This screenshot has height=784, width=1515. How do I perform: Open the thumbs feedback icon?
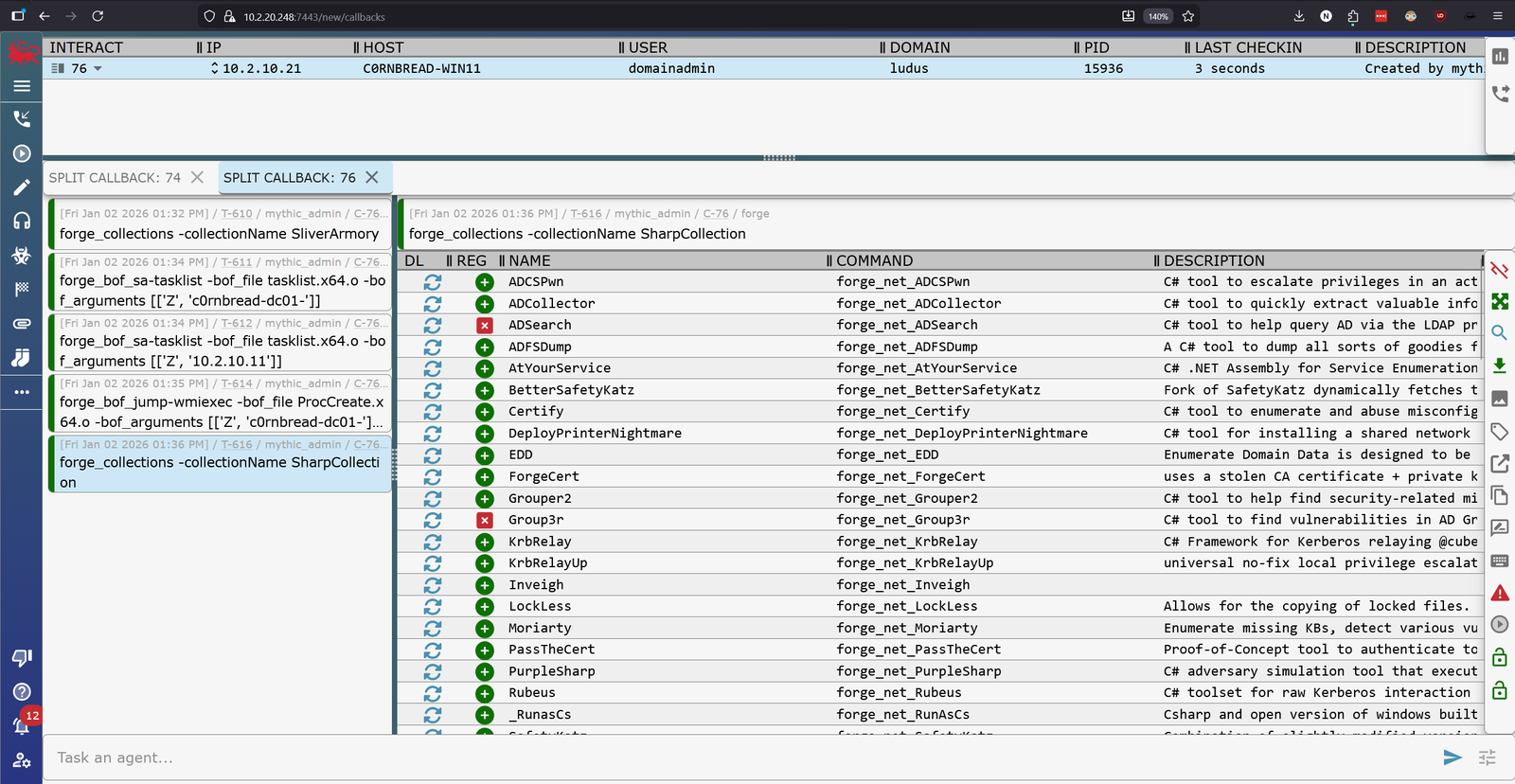pos(22,657)
